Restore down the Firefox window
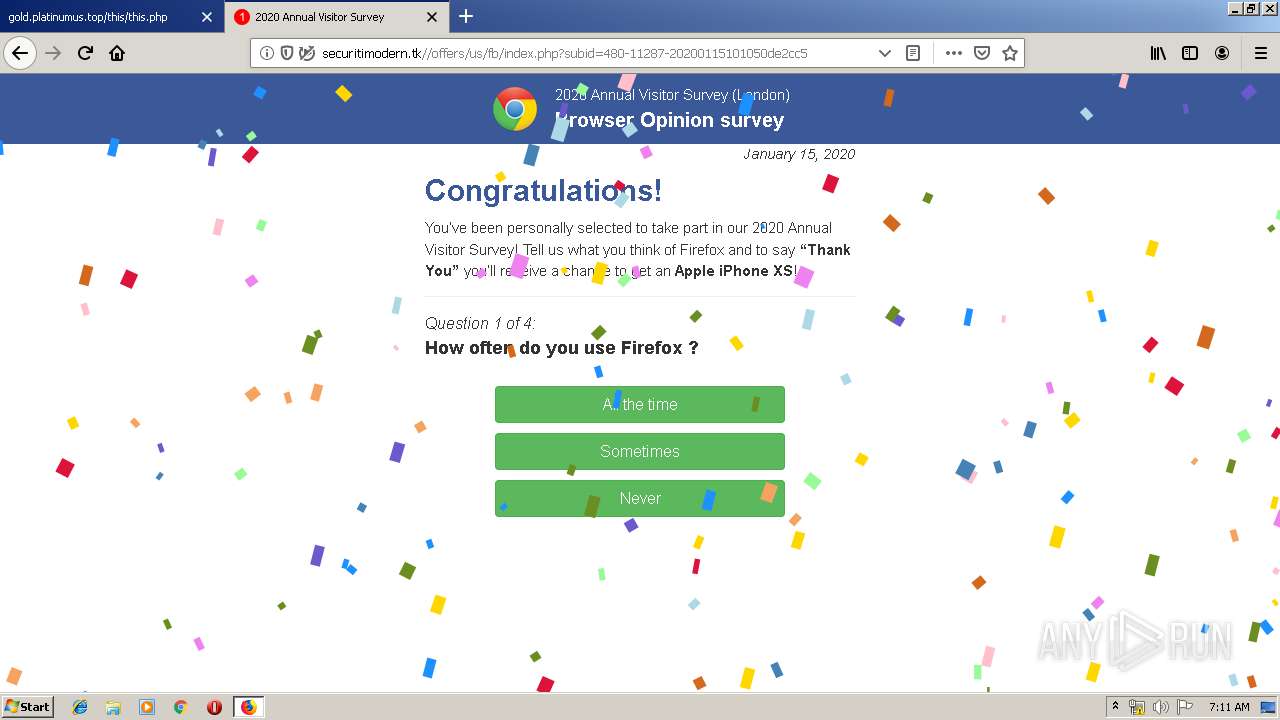 pyautogui.click(x=1252, y=8)
